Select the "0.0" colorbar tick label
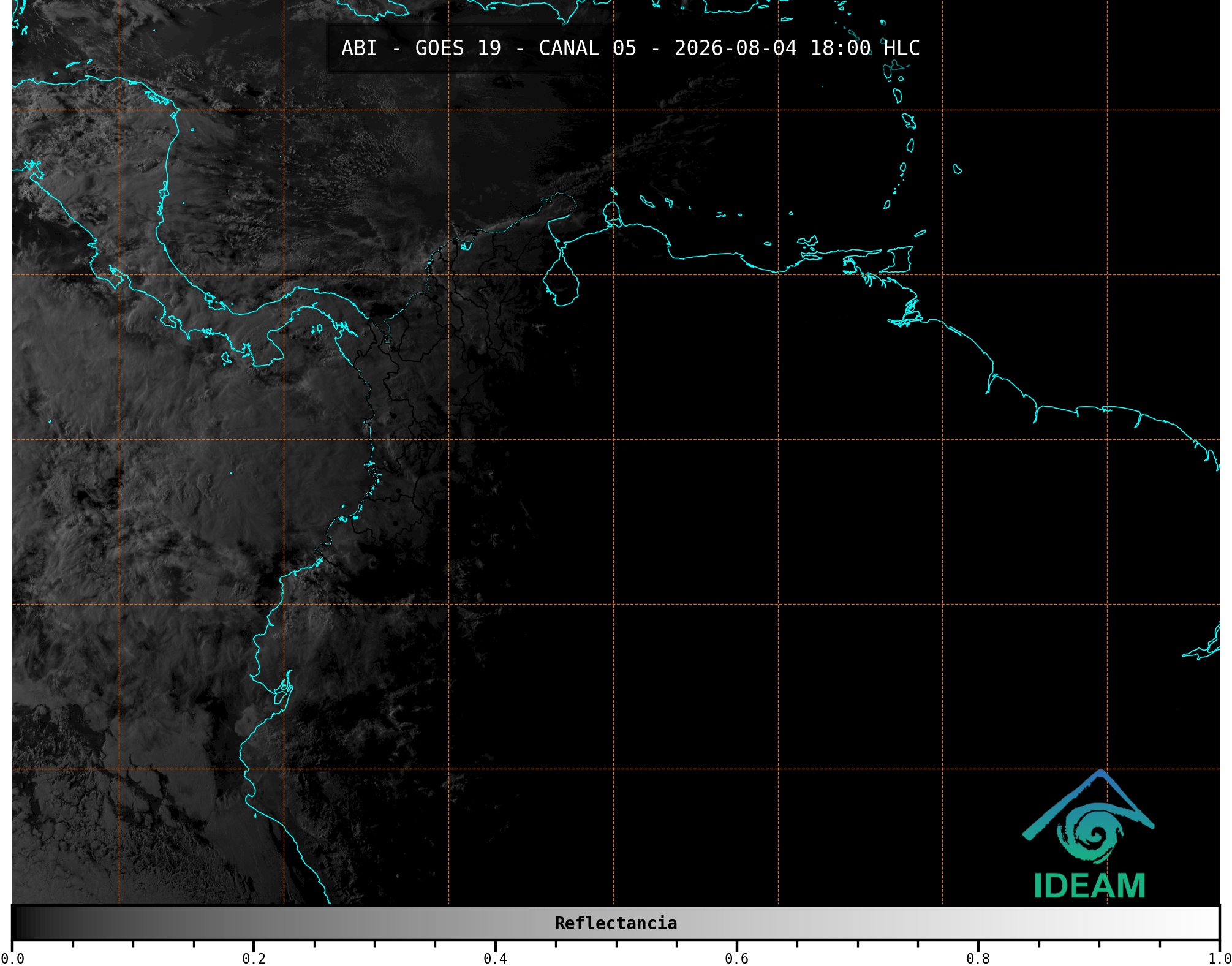The image size is (1232, 966). (12, 958)
